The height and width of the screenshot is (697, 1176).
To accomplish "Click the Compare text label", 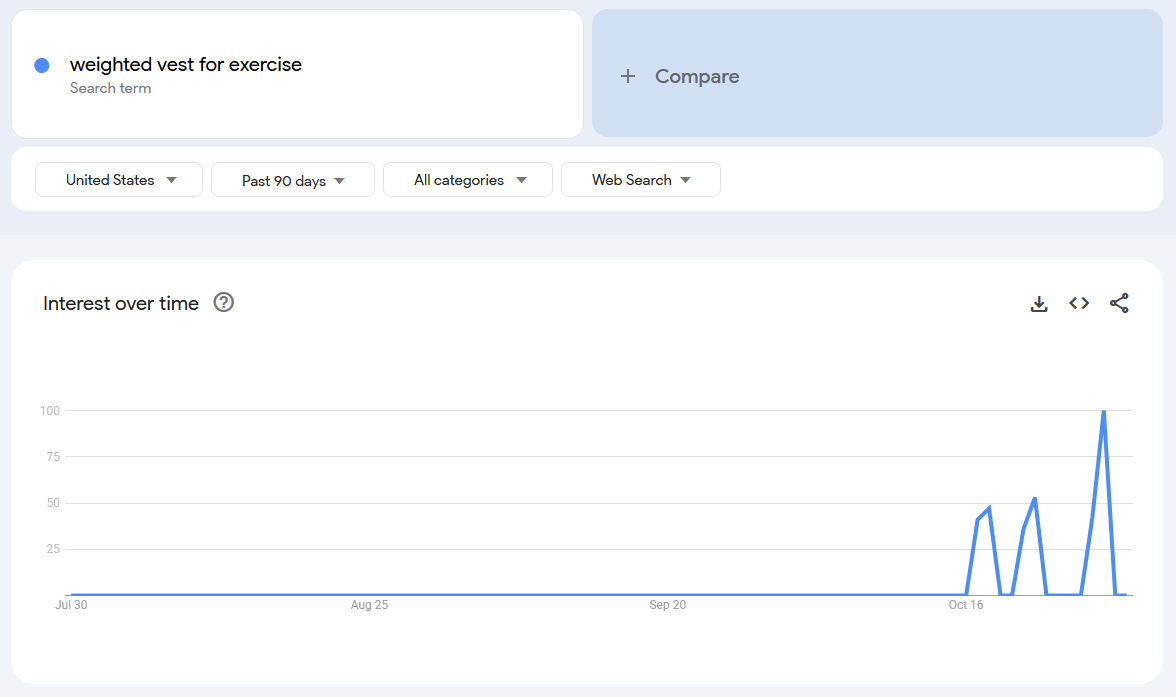I will pyautogui.click(x=697, y=76).
